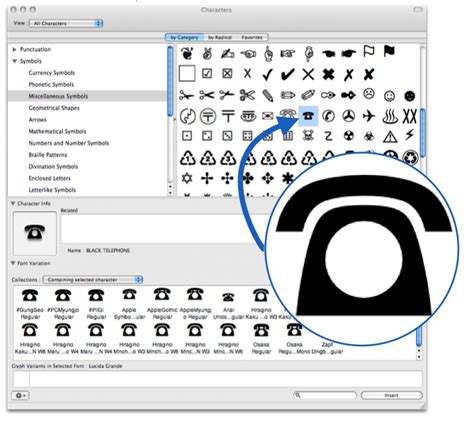Open the View All Characters popup
The image size is (474, 427).
[x=66, y=23]
